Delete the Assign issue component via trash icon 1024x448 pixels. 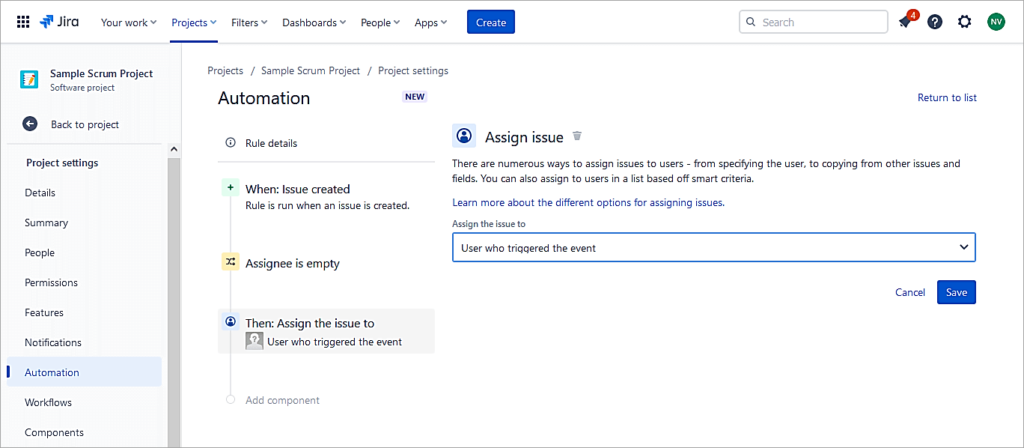click(x=577, y=136)
